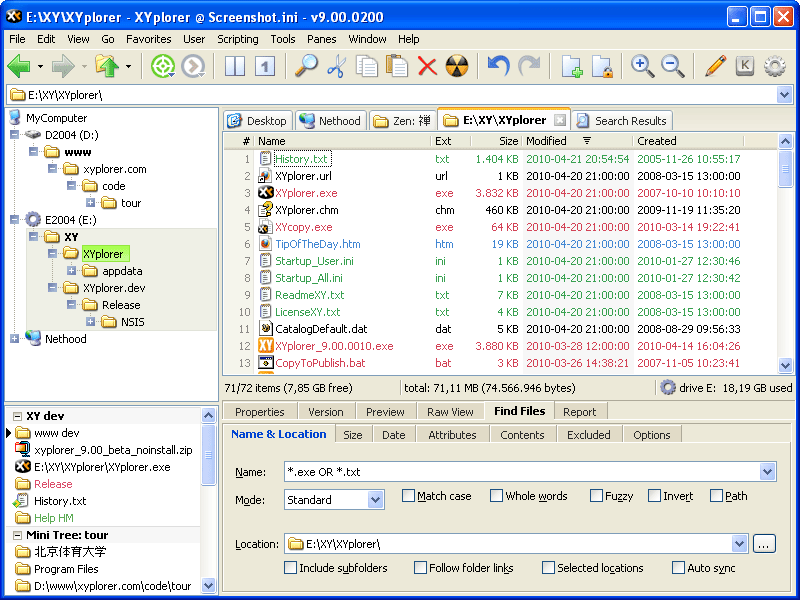The height and width of the screenshot is (600, 800).
Task: Enable the Fuzzy checkbox
Action: pos(596,496)
